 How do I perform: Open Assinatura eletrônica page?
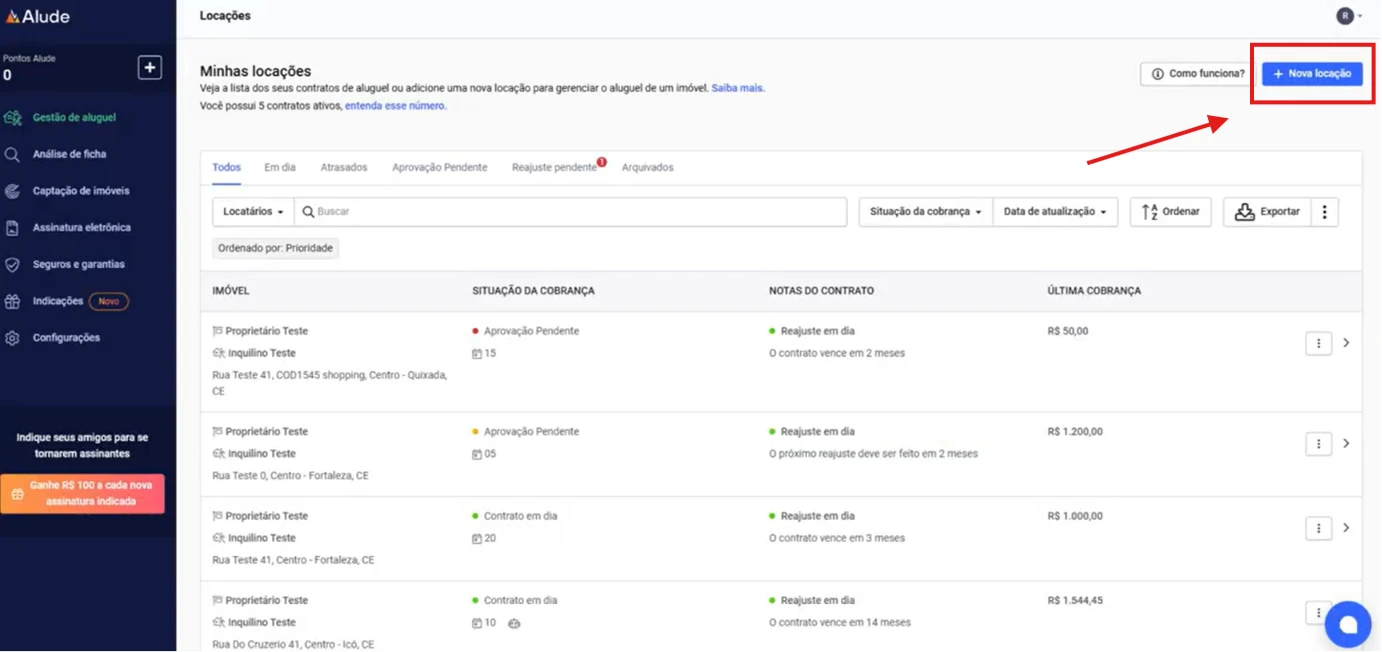(82, 228)
